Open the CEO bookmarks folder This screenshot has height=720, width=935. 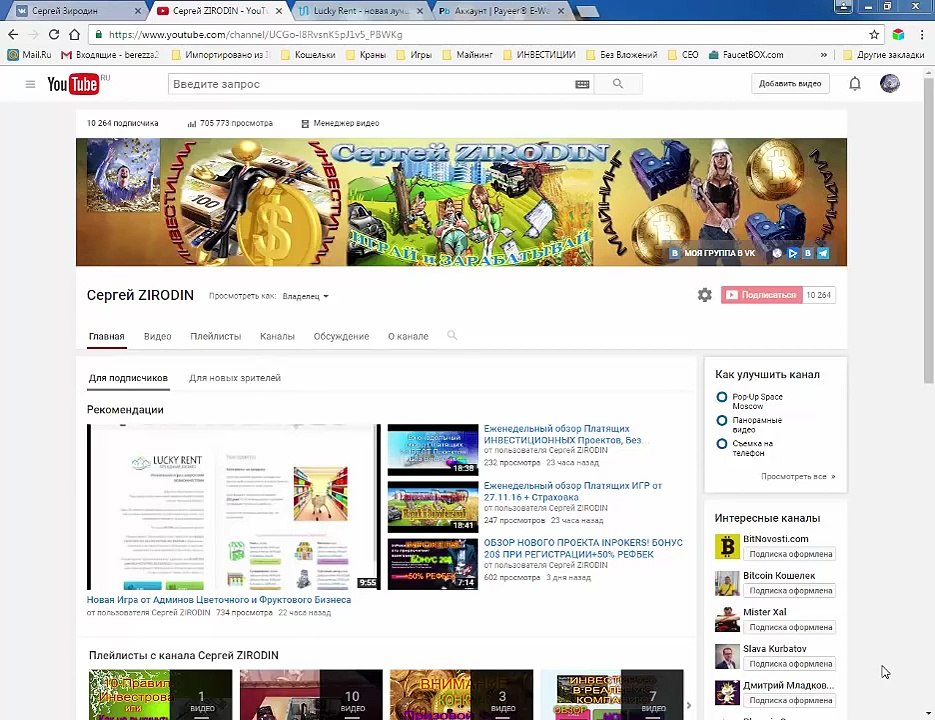[683, 55]
